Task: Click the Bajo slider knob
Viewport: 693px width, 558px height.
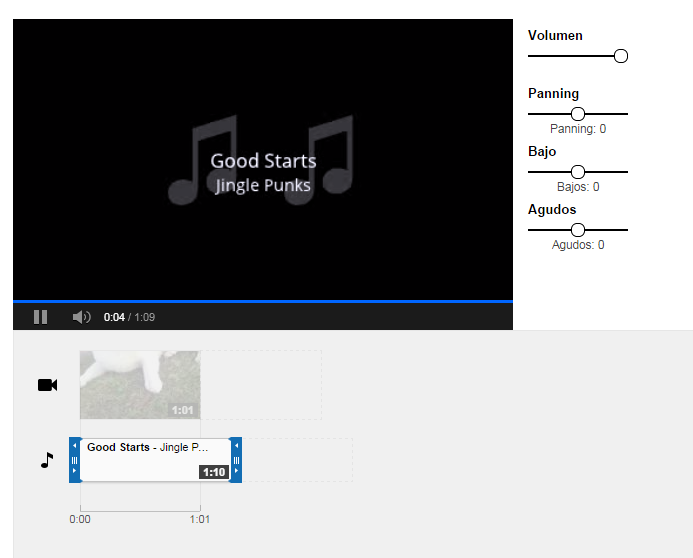Action: coord(578,172)
